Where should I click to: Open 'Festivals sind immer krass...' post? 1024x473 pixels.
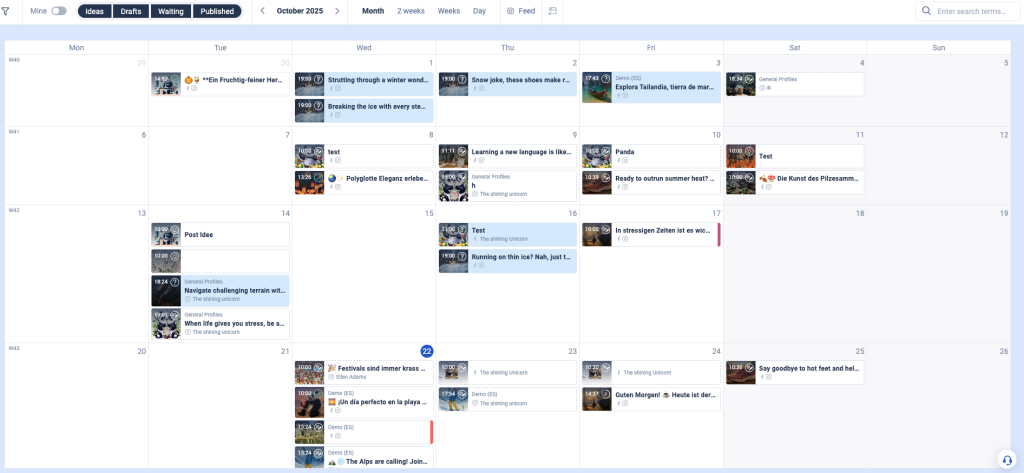pos(364,372)
